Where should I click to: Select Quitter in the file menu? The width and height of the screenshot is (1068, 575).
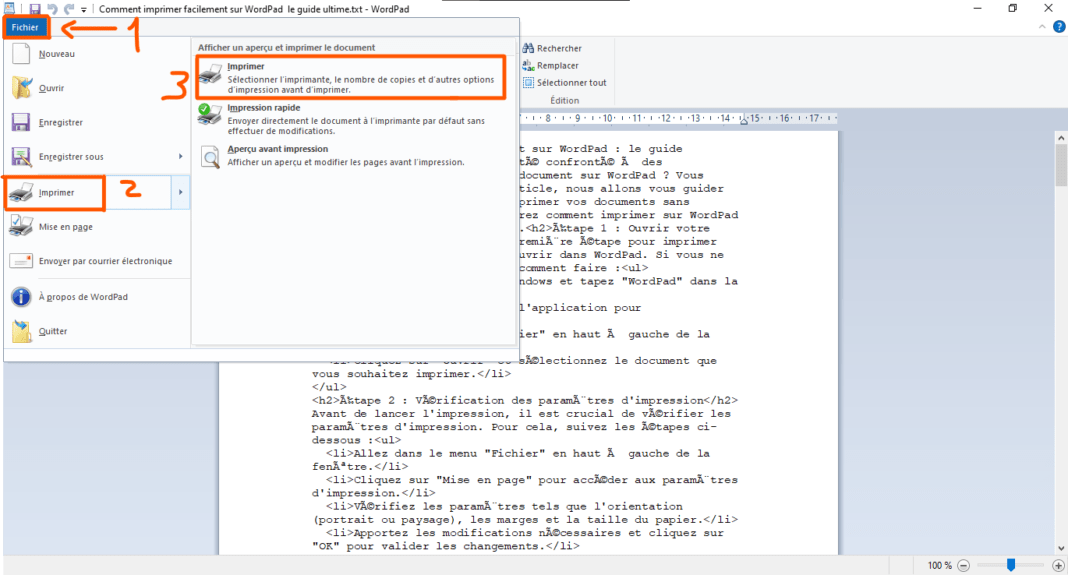click(97, 331)
